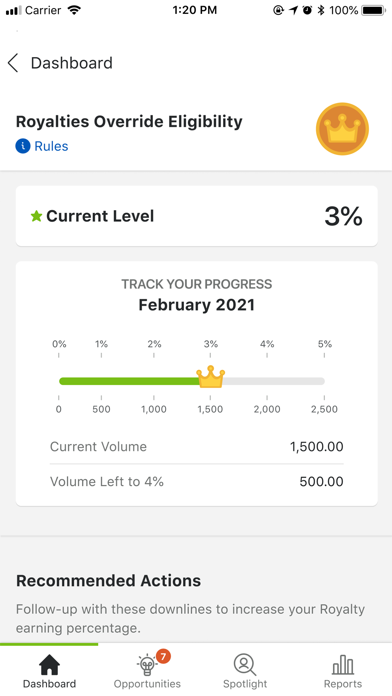Tap the Recommended Actions heading
Image resolution: width=392 pixels, height=696 pixels.
[108, 581]
